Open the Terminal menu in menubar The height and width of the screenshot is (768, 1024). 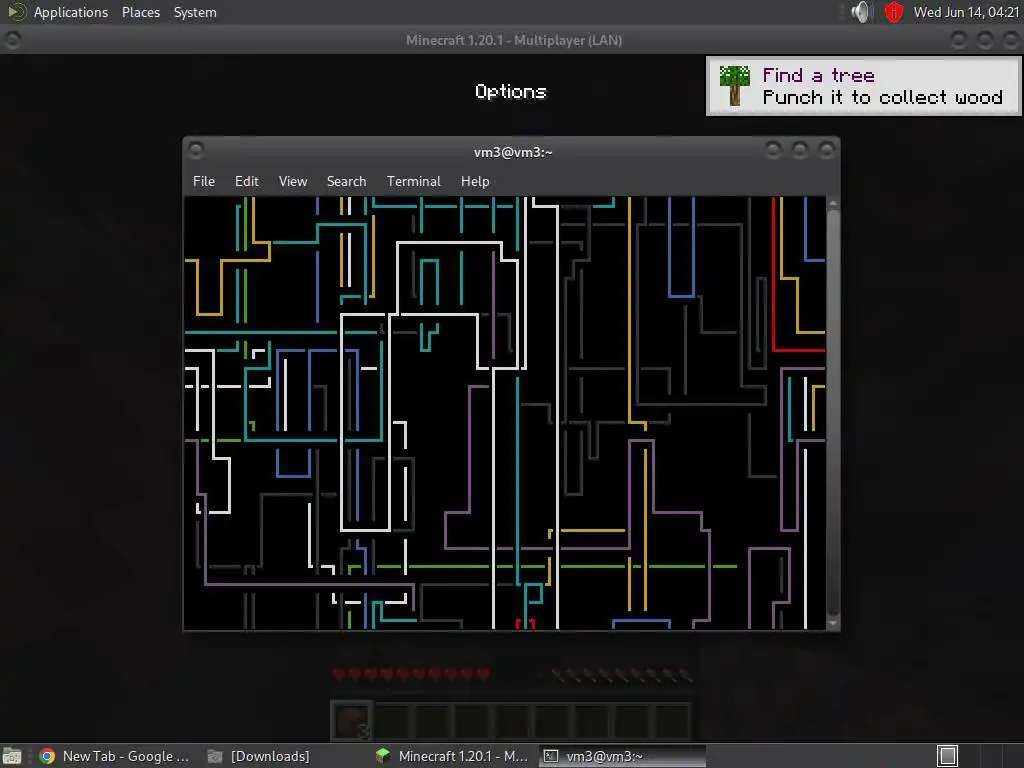click(413, 182)
